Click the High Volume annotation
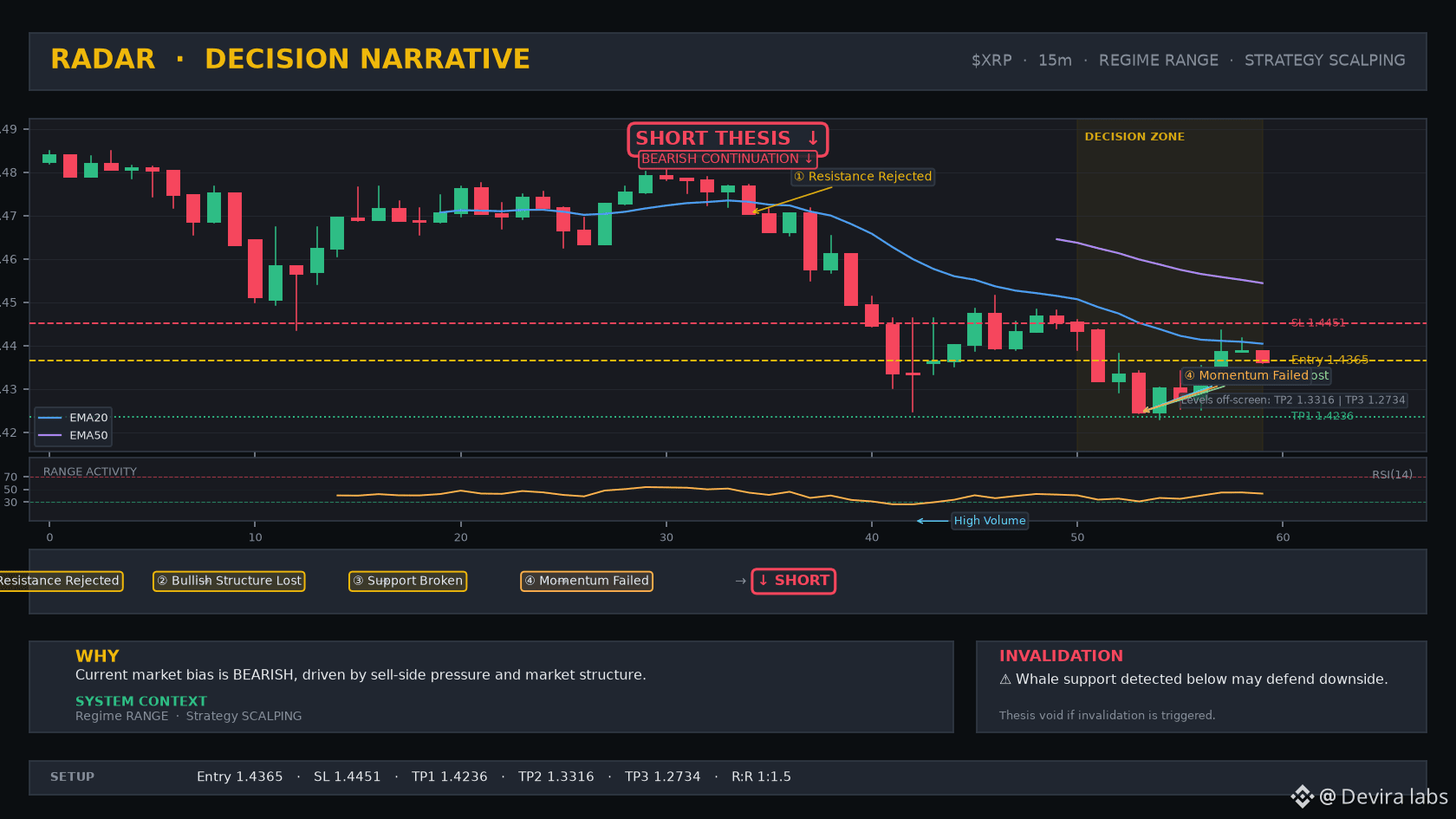This screenshot has width=1456, height=819. (x=990, y=521)
